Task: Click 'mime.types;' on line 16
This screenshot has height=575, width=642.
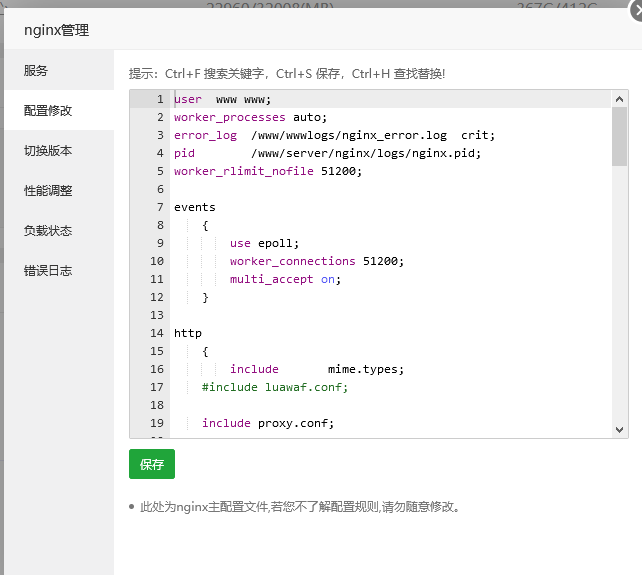Action: tap(366, 369)
